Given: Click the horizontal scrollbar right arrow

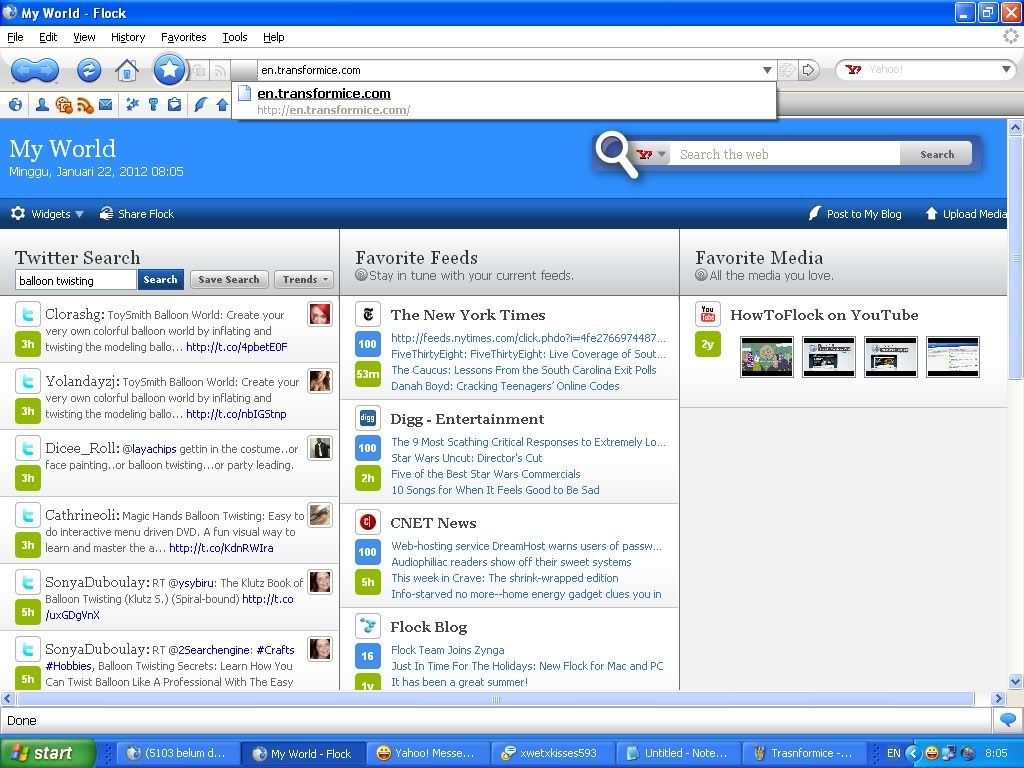Looking at the screenshot, I should coord(998,698).
